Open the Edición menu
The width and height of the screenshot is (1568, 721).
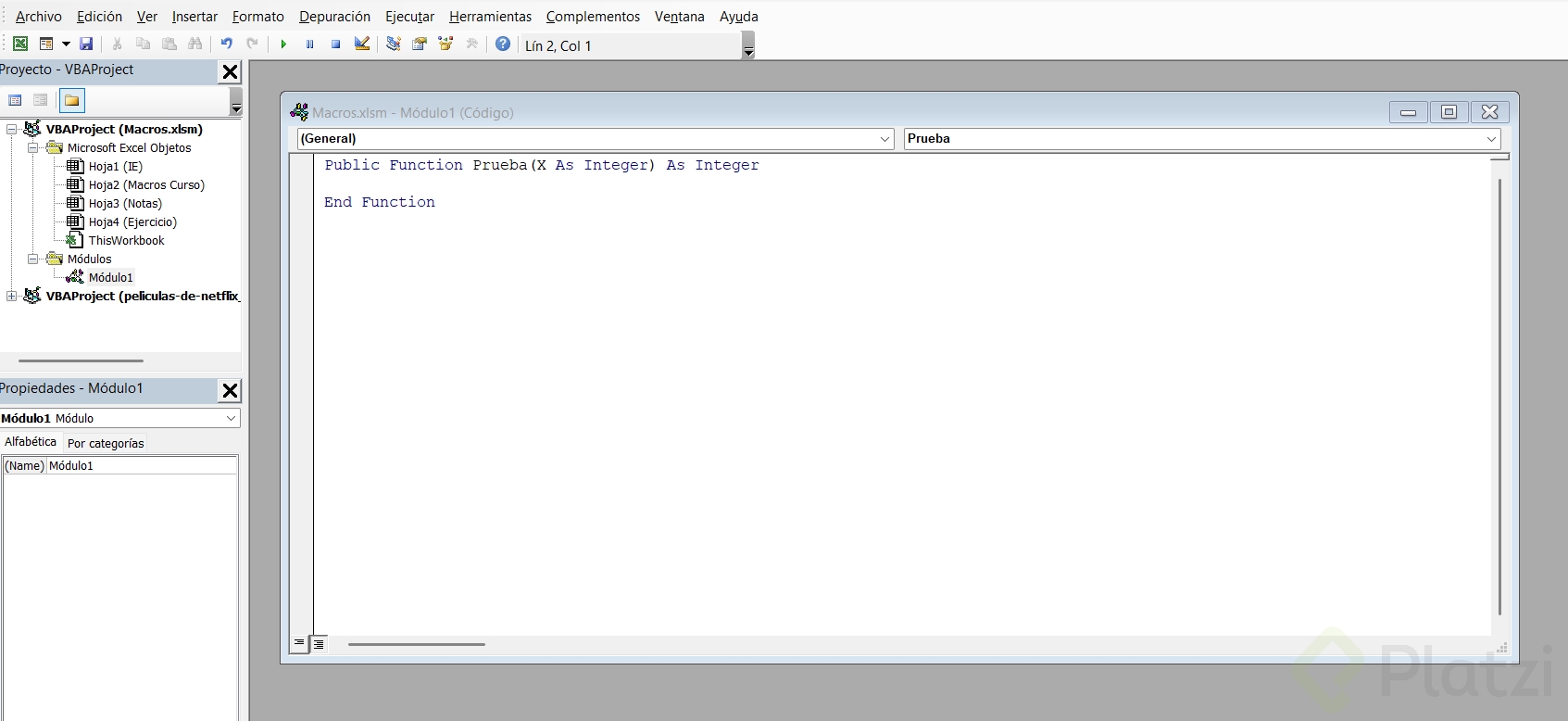pyautogui.click(x=99, y=17)
